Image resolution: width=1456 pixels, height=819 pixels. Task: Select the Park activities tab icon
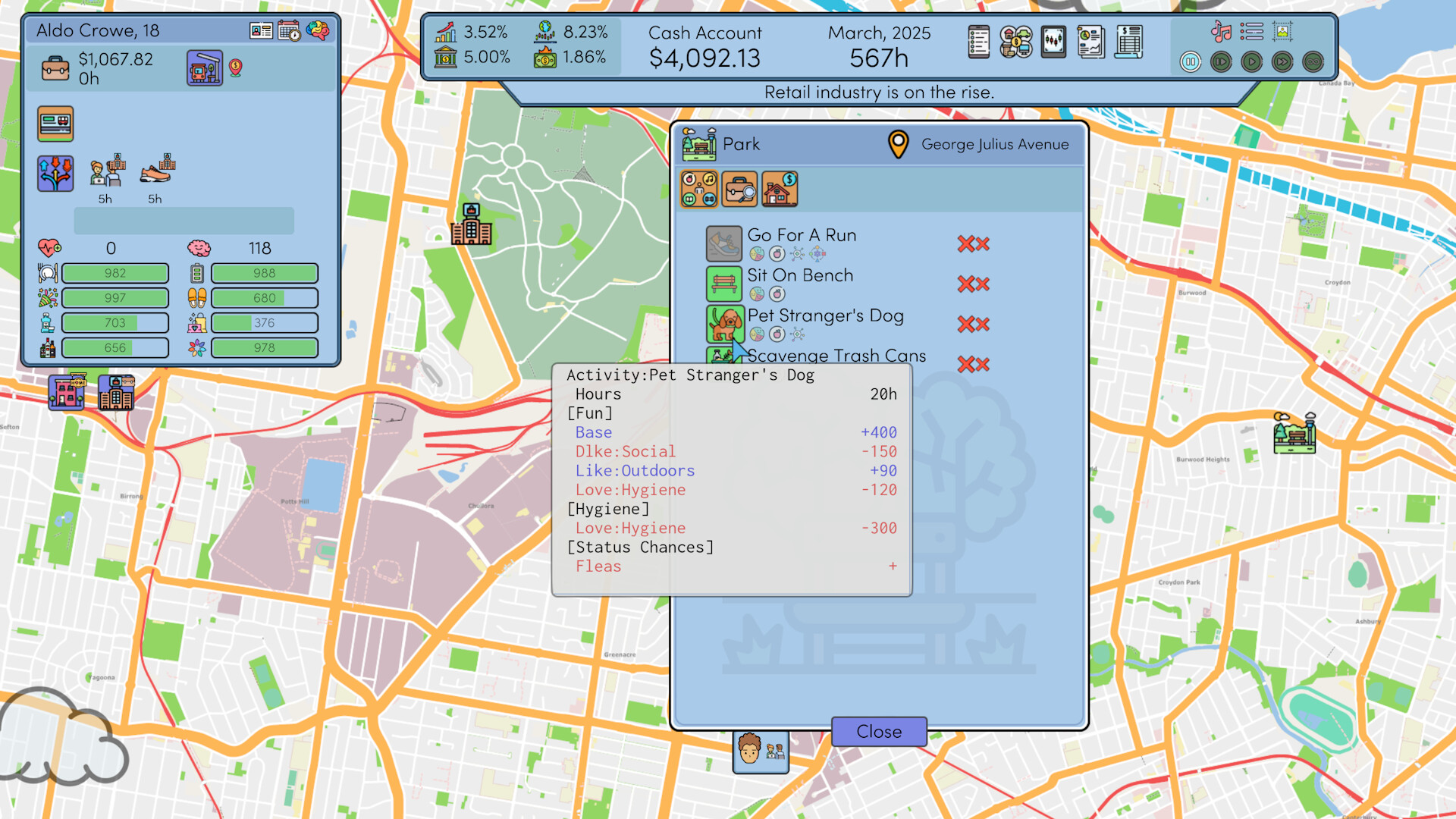pos(698,189)
